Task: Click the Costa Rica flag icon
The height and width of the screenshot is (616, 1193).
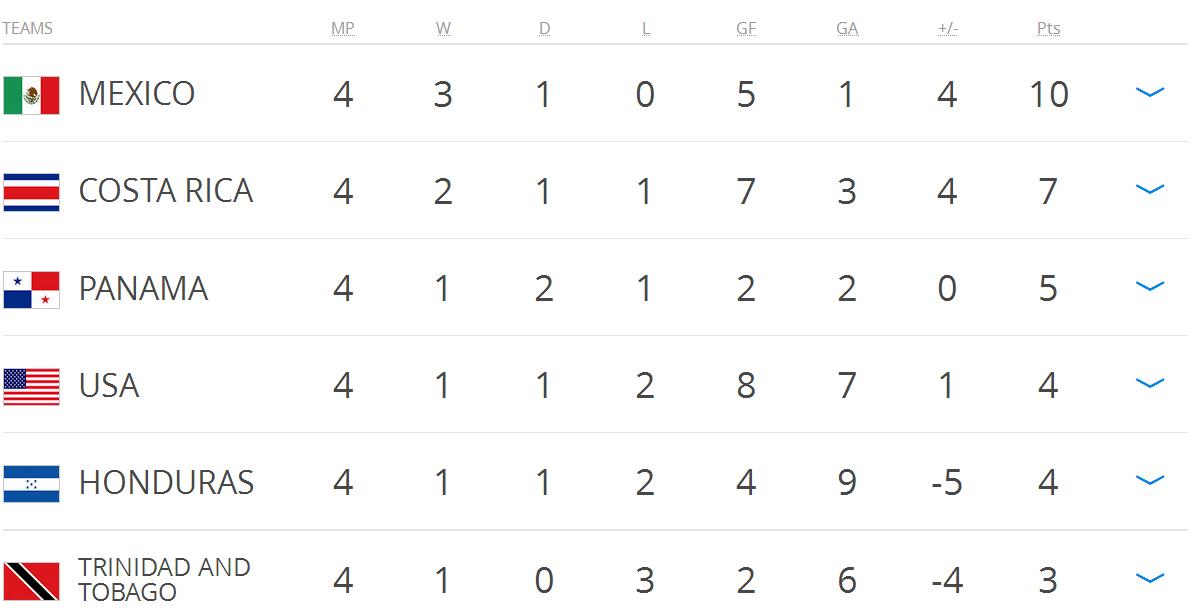Action: coord(31,192)
